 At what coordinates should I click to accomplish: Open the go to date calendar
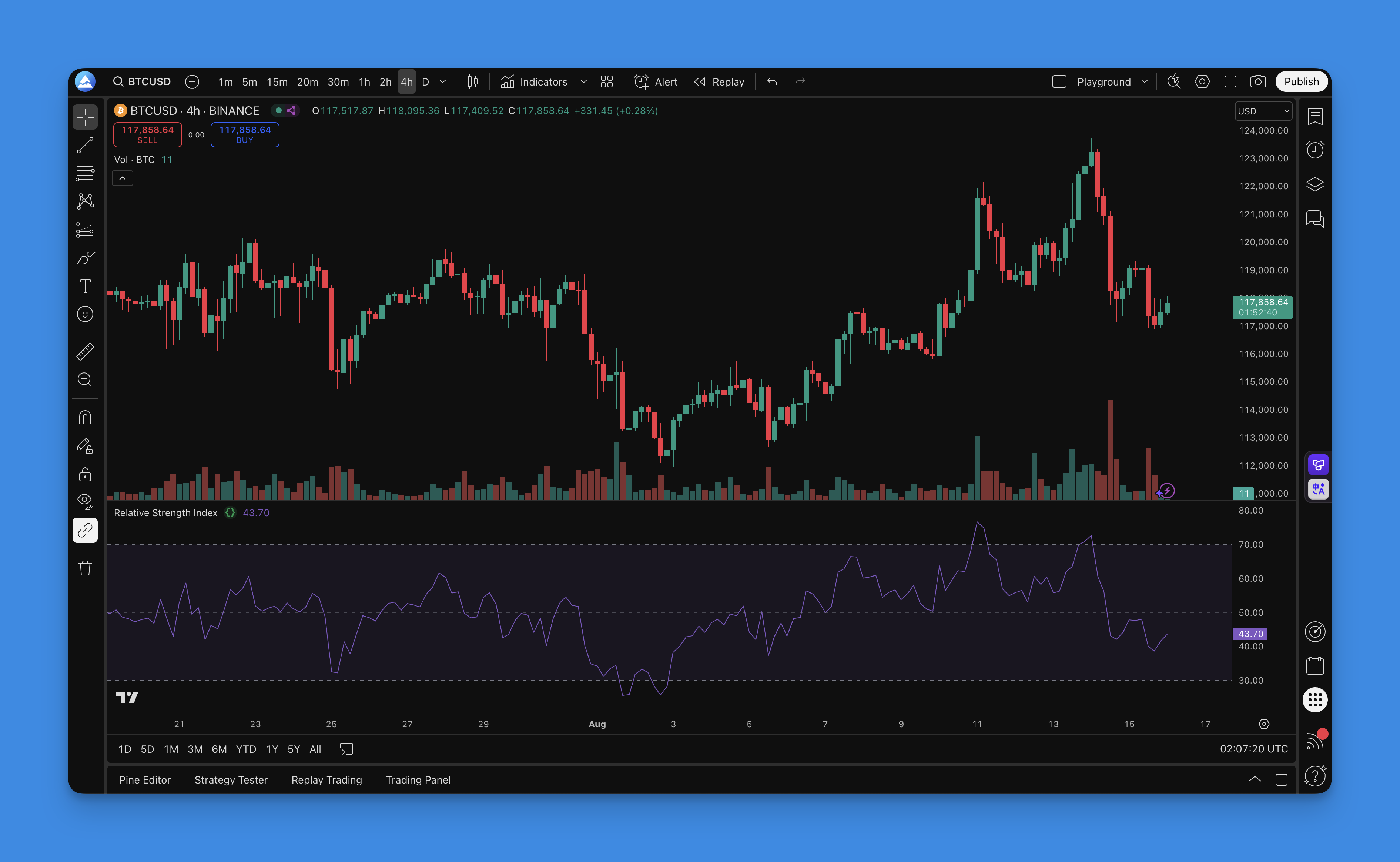click(346, 749)
